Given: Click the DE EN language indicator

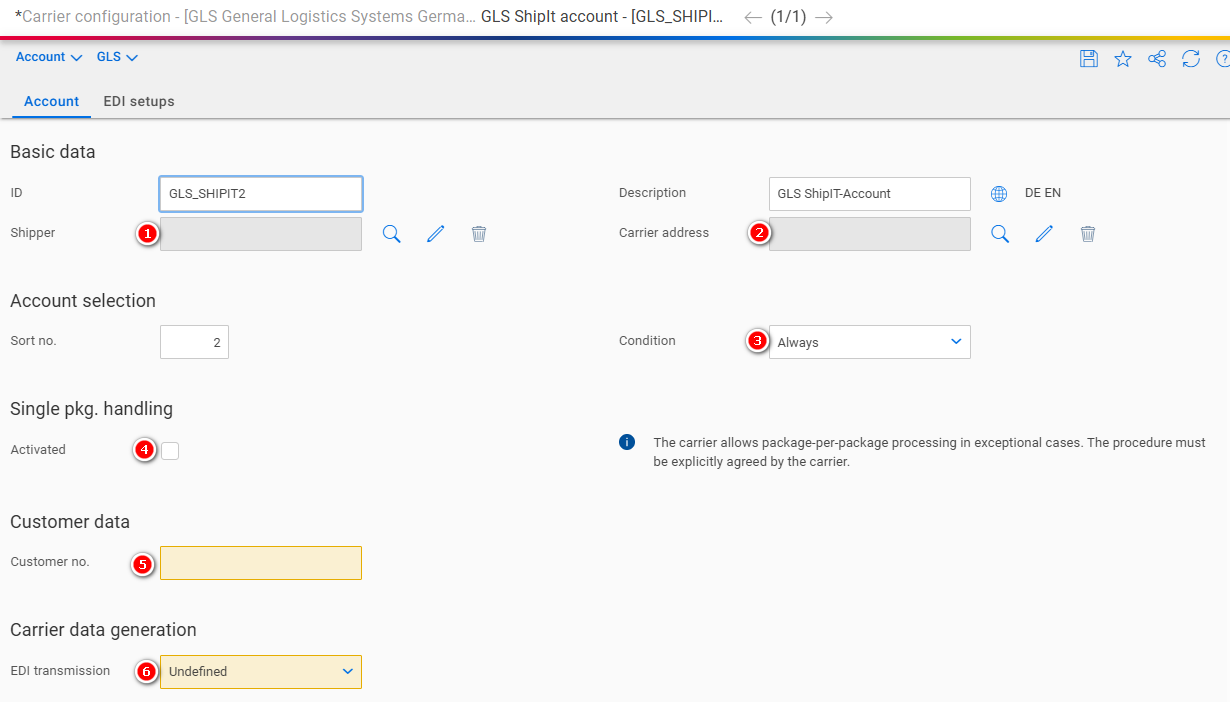Looking at the screenshot, I should pos(1043,193).
